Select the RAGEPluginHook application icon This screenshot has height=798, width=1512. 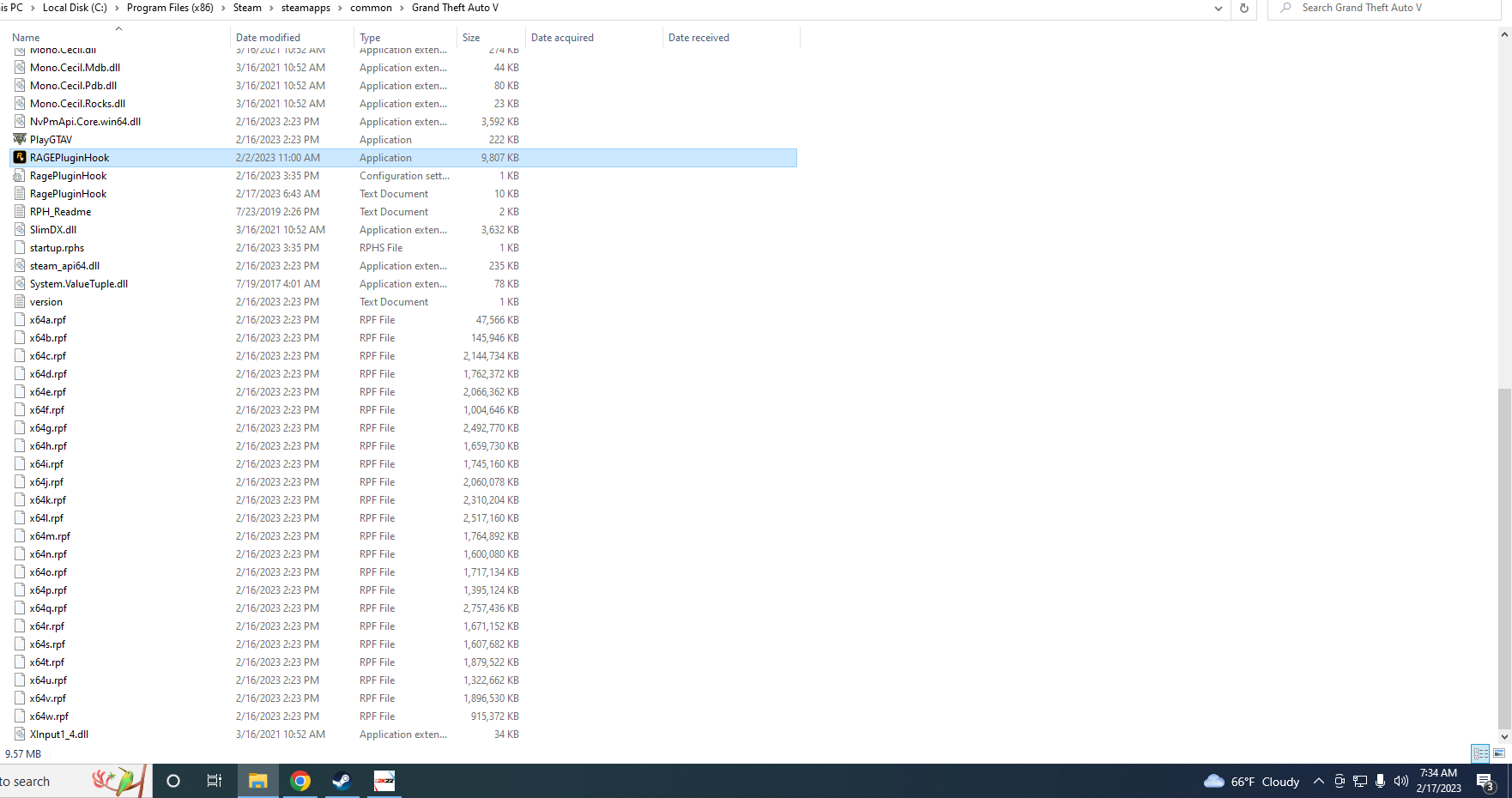click(x=20, y=158)
